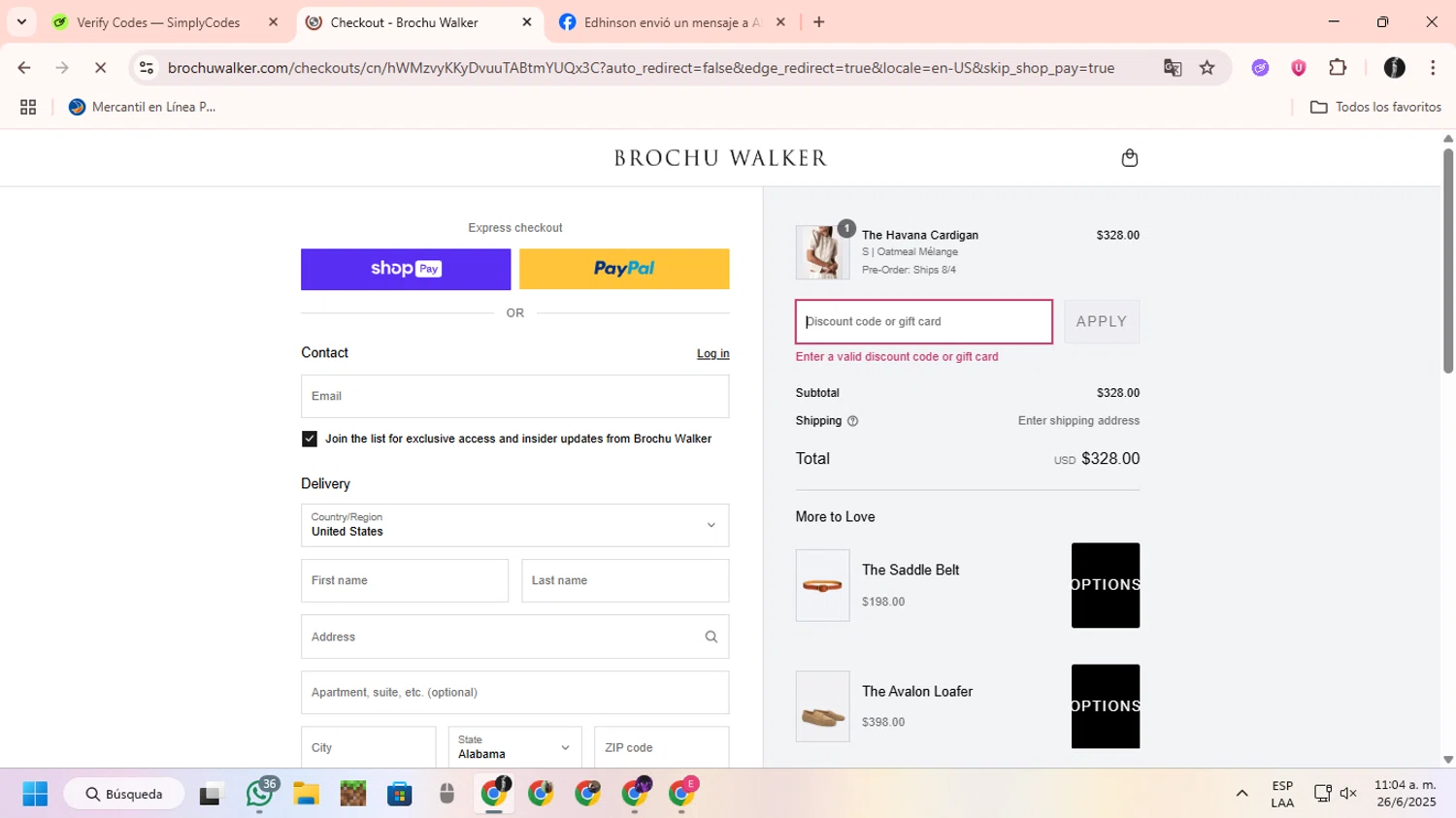Open Todos los favoritos folder

(1375, 107)
